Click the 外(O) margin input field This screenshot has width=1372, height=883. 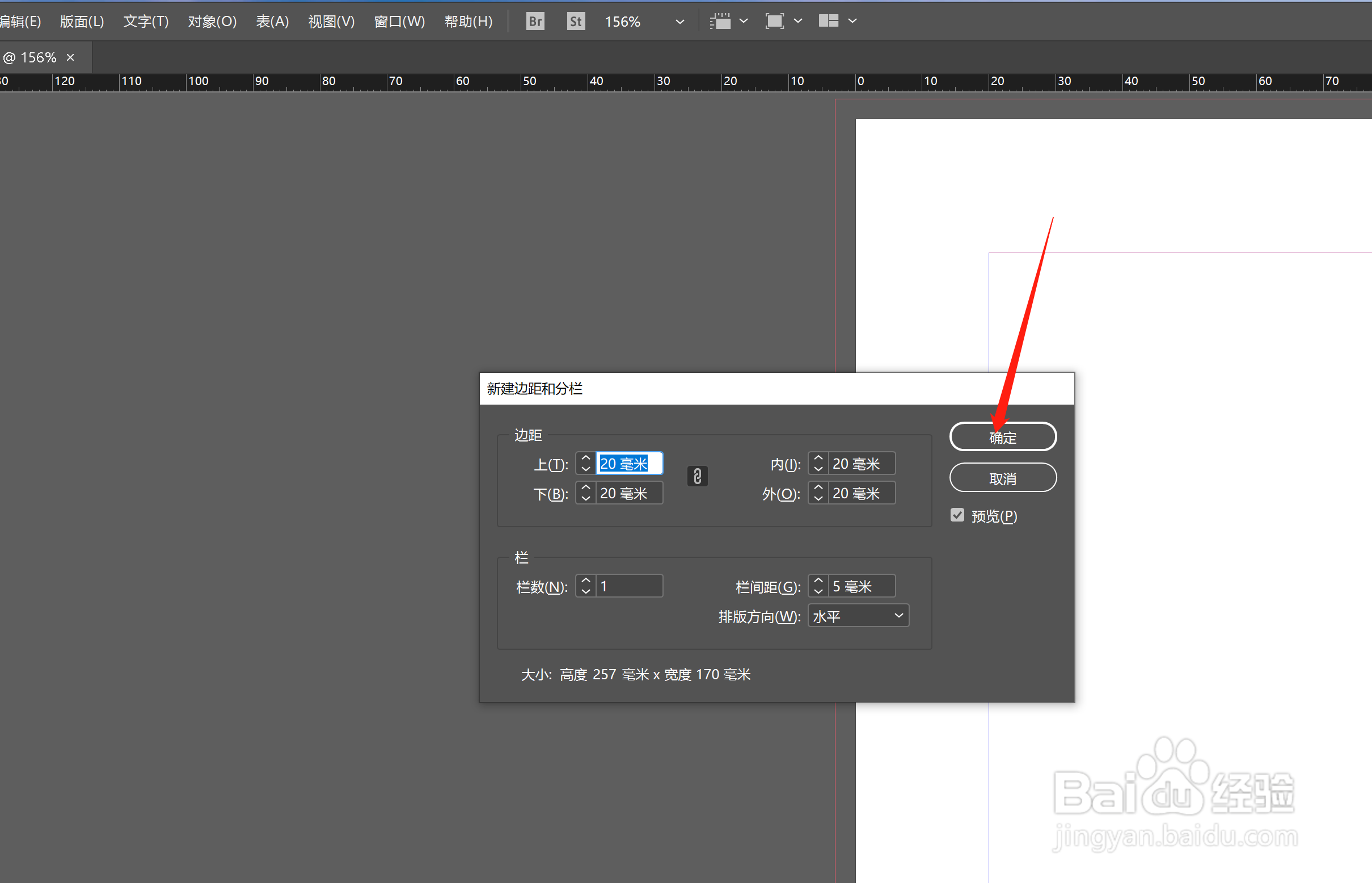click(862, 493)
